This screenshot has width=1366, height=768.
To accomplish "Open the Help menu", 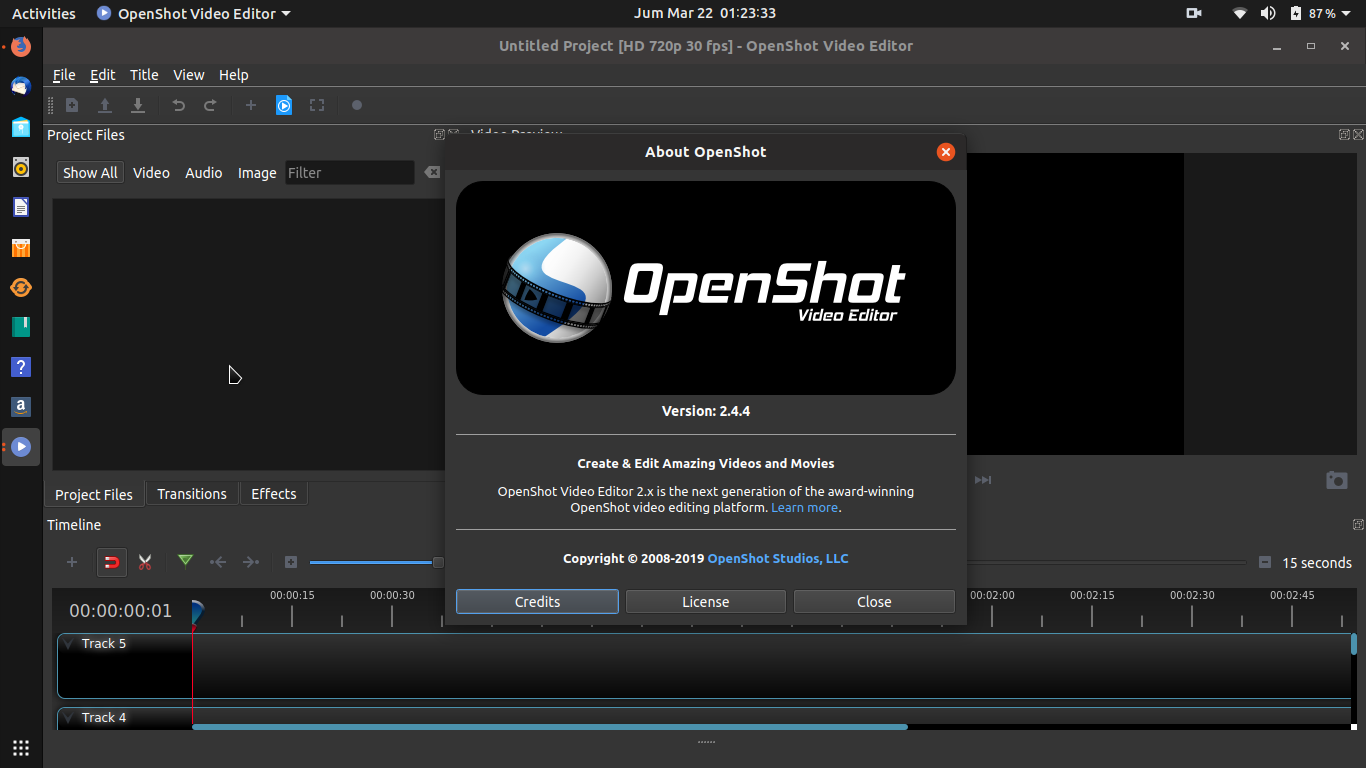I will [233, 75].
